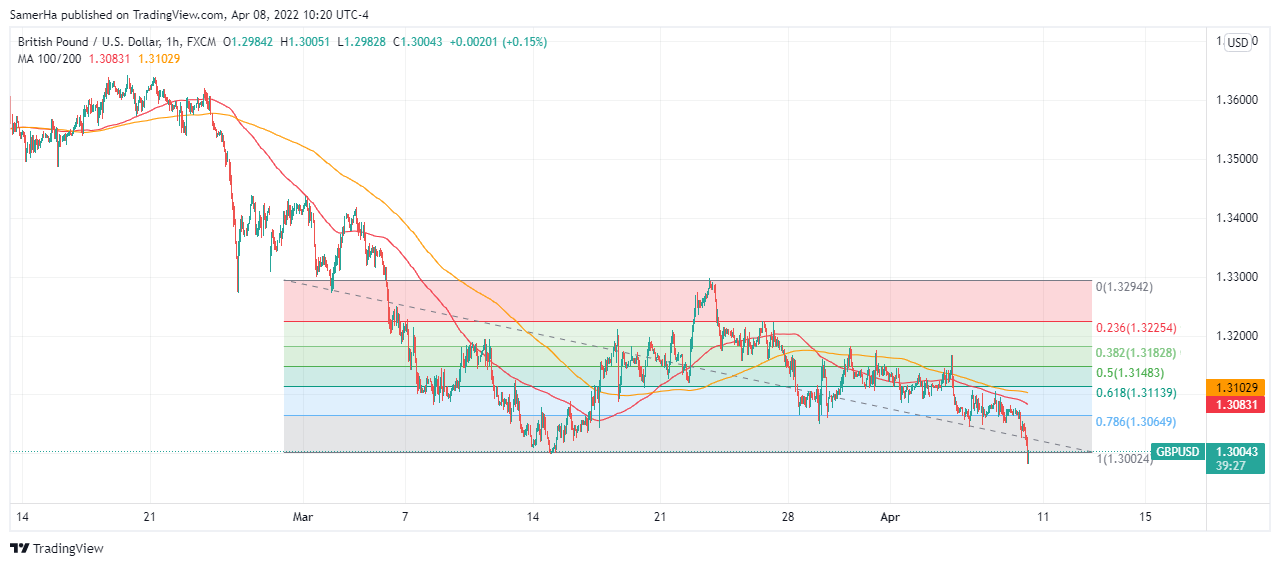Click the Apr label on time axis
1280x566 pixels.
(891, 517)
